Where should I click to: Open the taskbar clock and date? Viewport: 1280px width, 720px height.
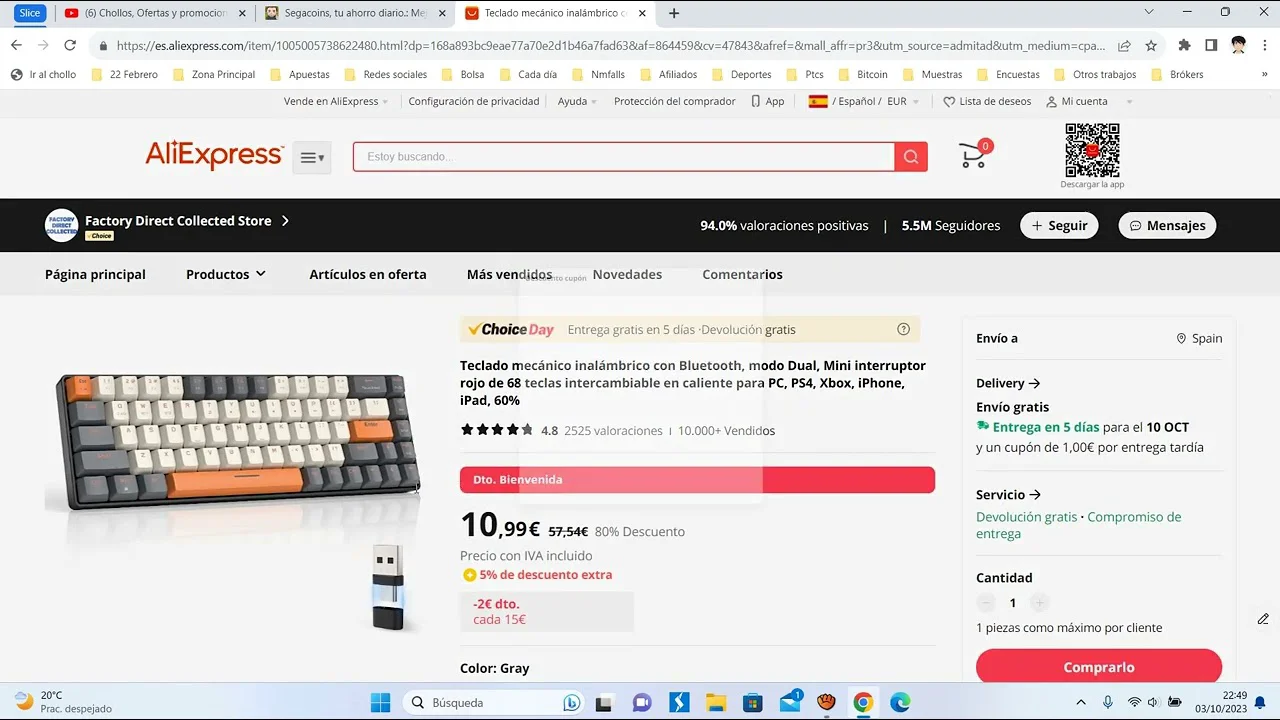1220,702
